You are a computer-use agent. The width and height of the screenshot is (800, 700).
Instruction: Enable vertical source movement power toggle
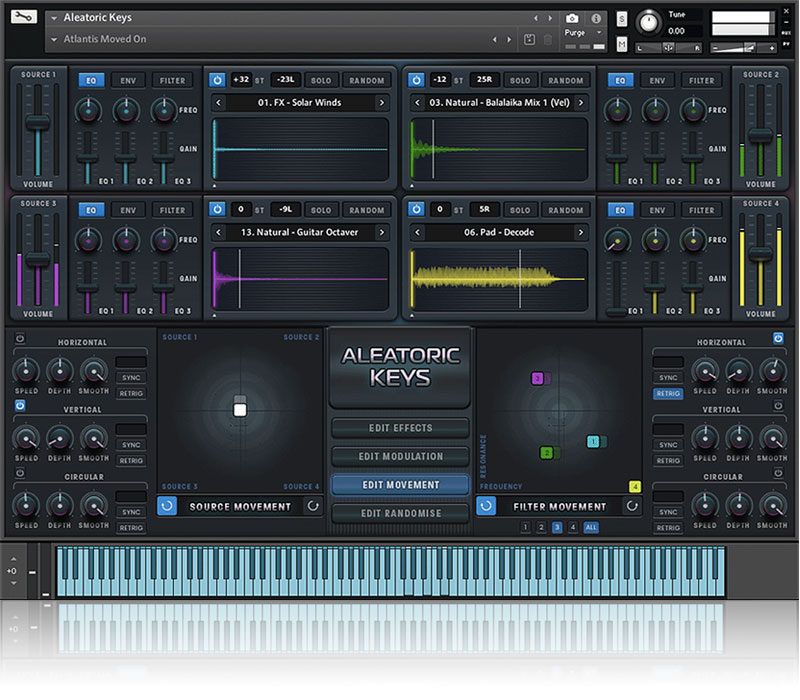pos(18,405)
